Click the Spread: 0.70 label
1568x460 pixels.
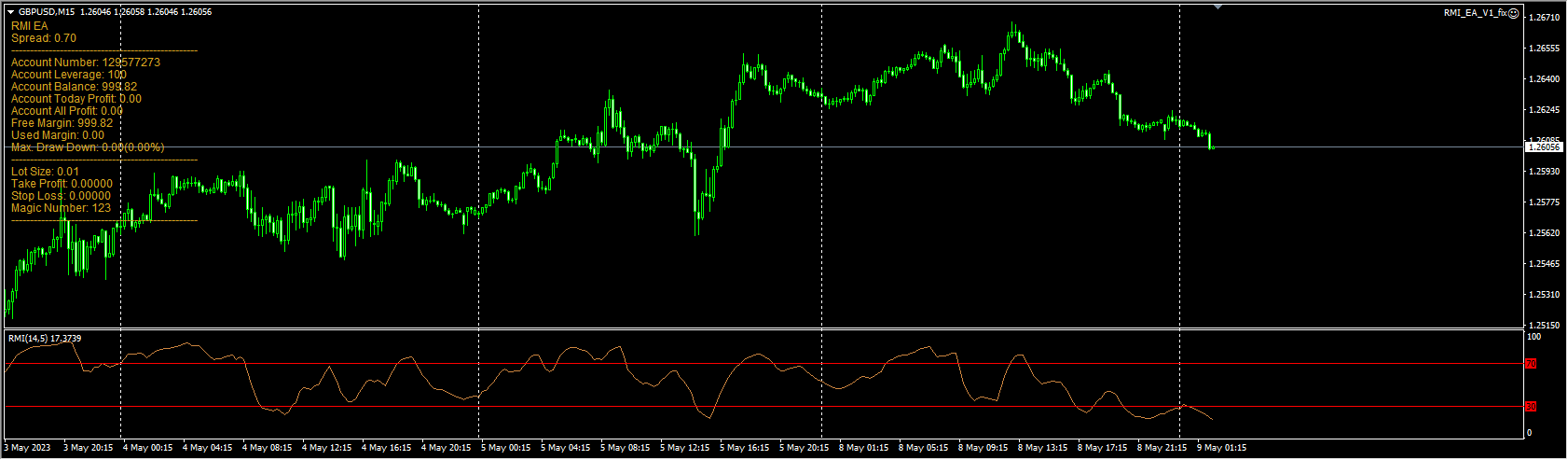point(44,38)
